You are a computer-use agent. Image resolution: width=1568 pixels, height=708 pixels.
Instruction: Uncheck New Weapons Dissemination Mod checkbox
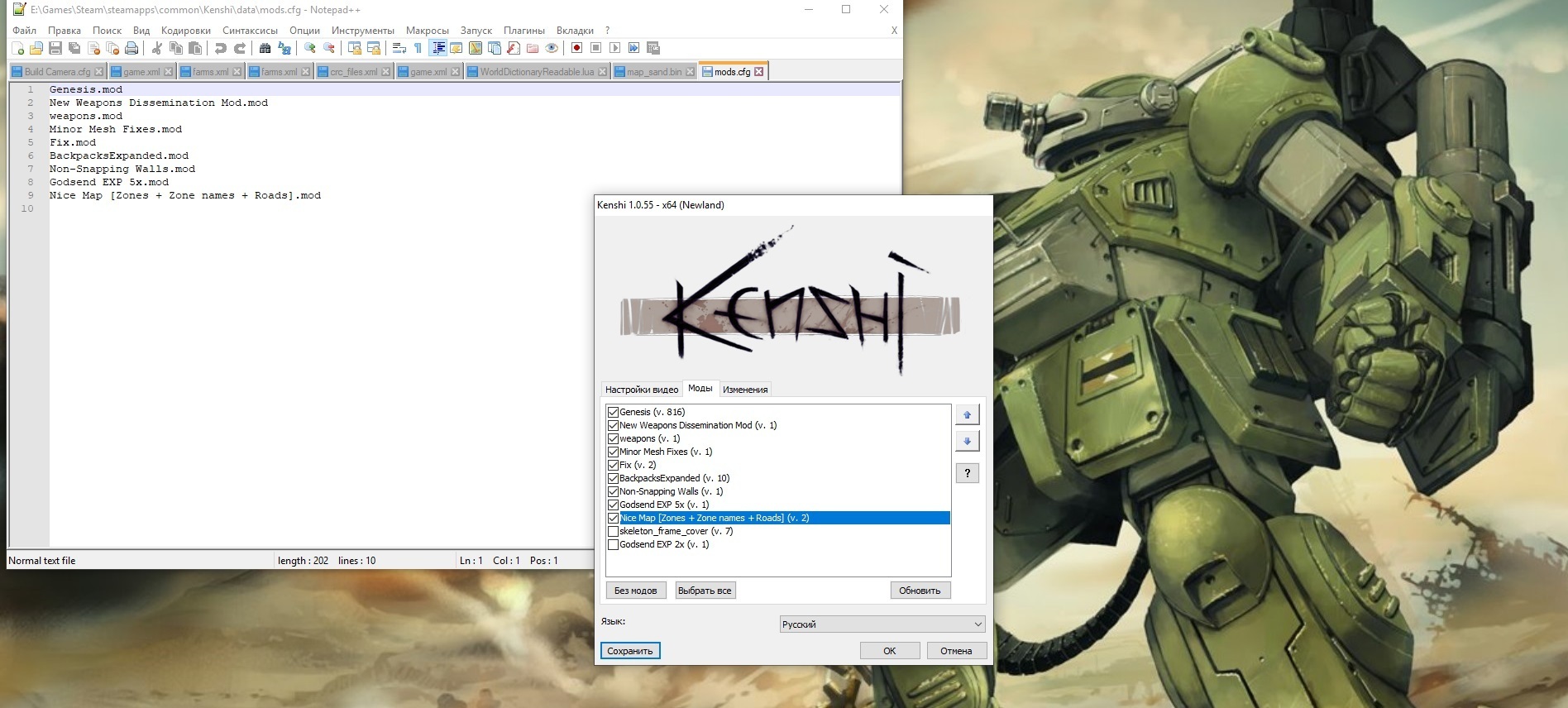click(613, 425)
